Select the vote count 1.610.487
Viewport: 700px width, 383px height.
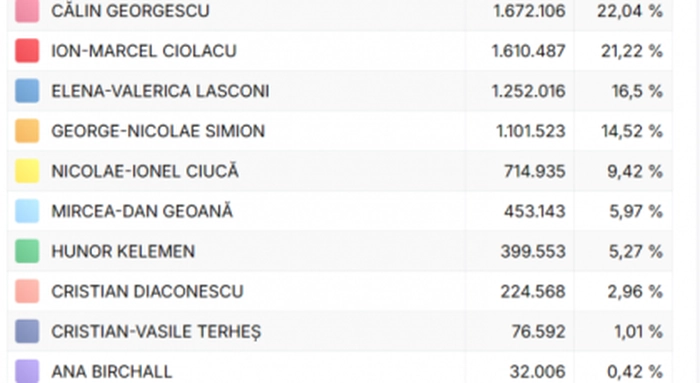coord(529,51)
